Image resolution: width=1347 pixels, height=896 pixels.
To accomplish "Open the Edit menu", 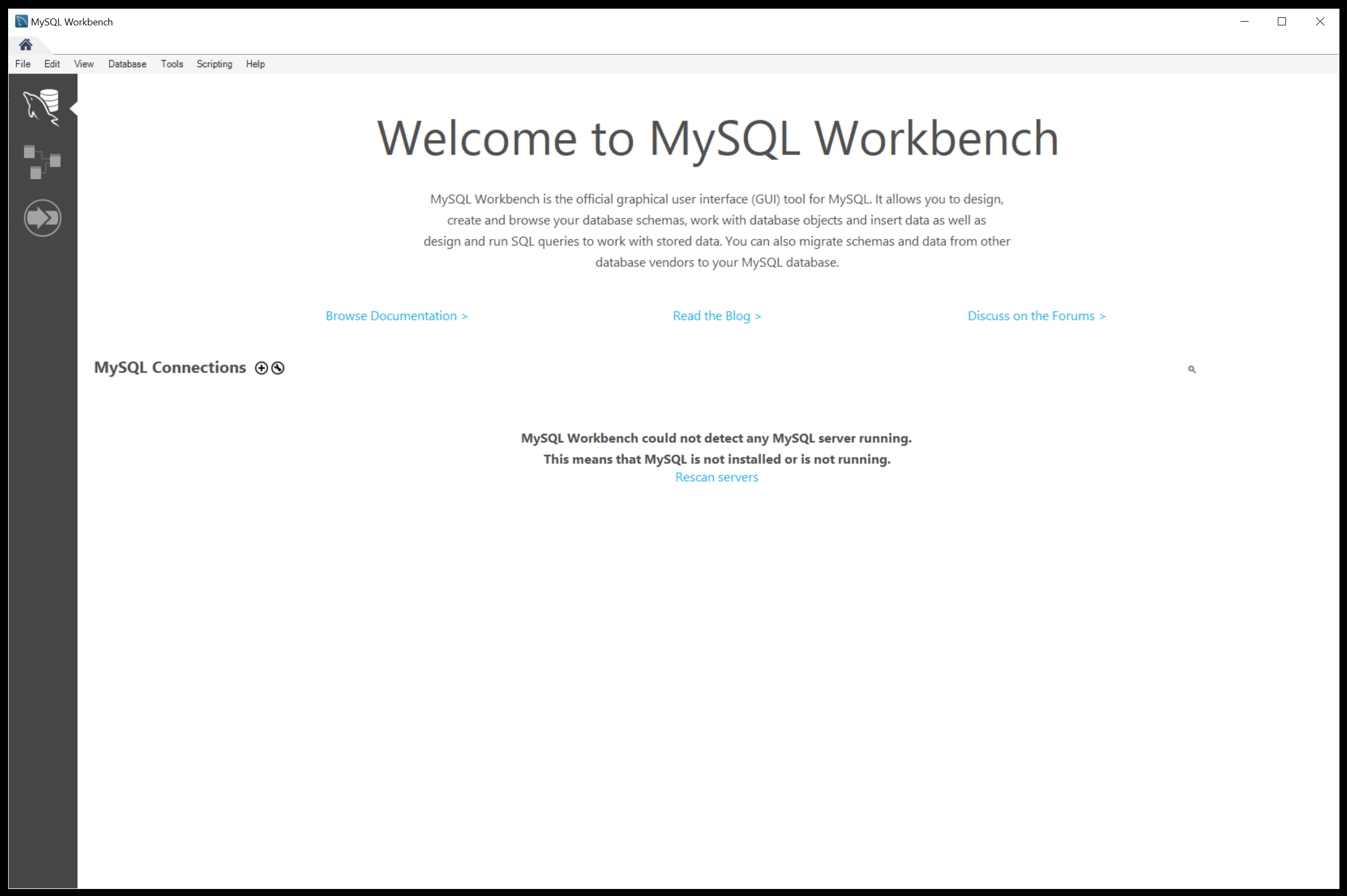I will coord(52,64).
